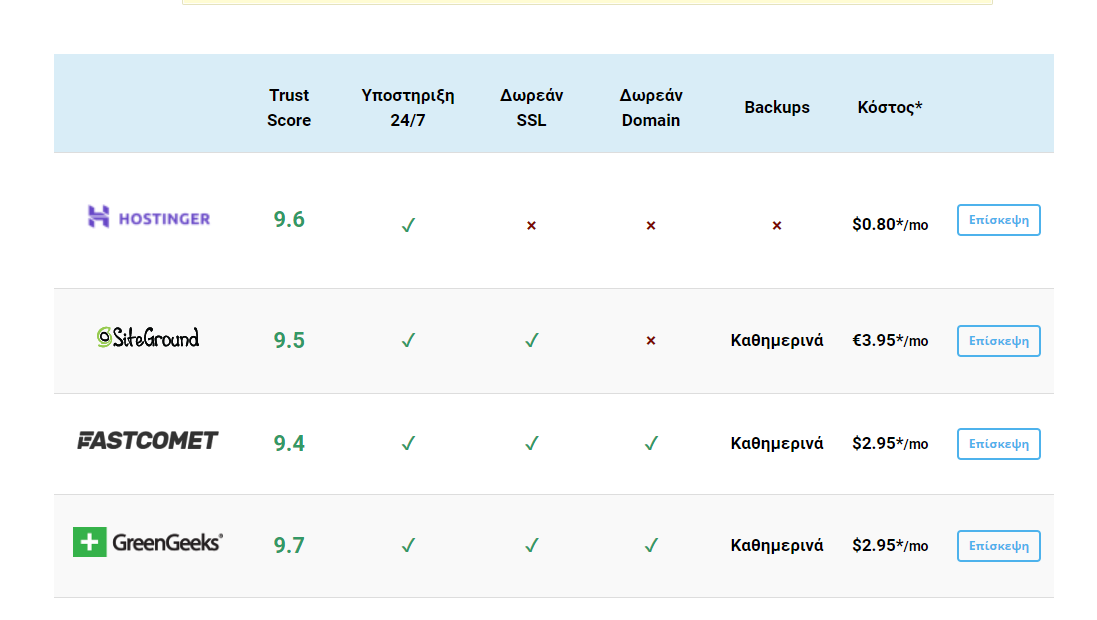The image size is (1097, 620).
Task: Click the Backups column header
Action: point(777,107)
